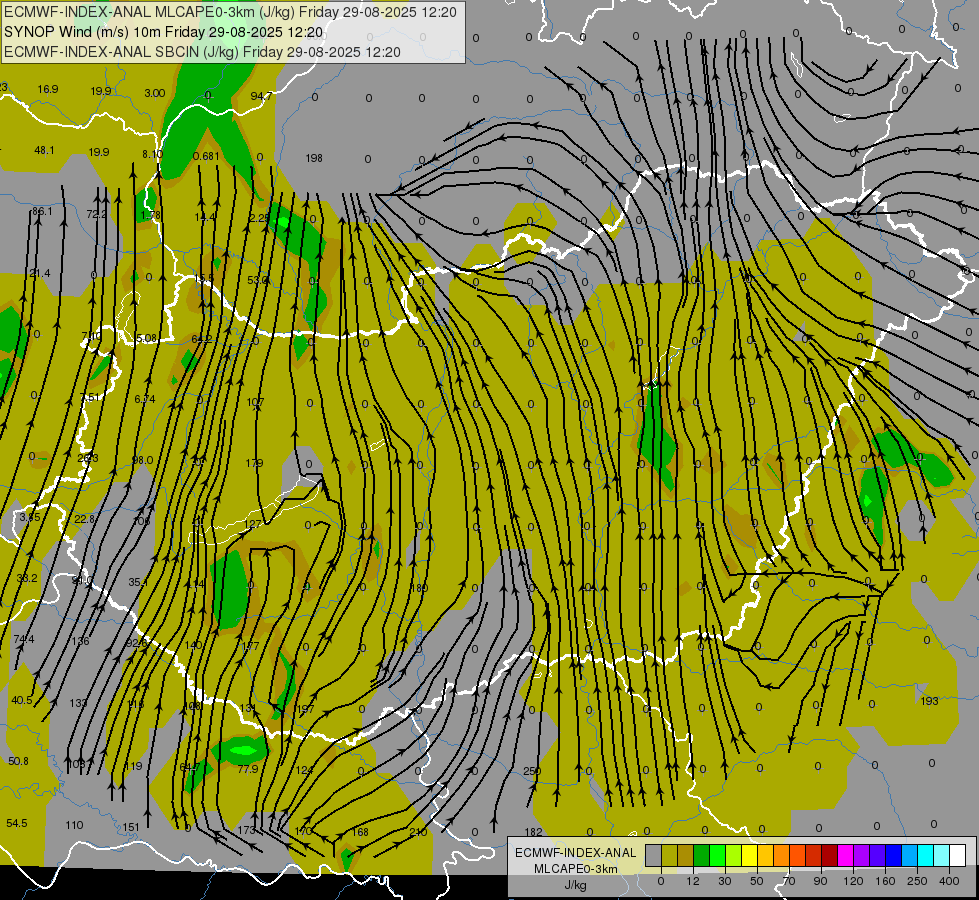Click the map value 210
The width and height of the screenshot is (979, 900).
pos(418,832)
